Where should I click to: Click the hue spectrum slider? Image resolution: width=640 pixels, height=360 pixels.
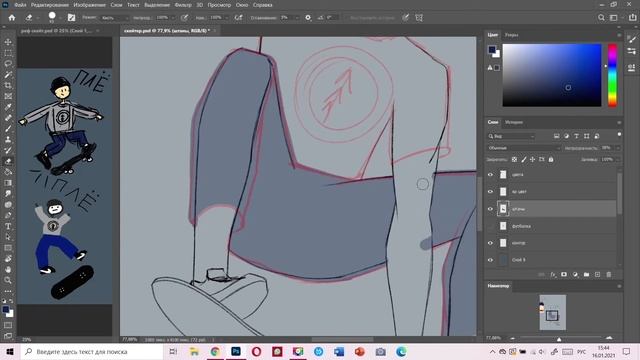point(612,76)
